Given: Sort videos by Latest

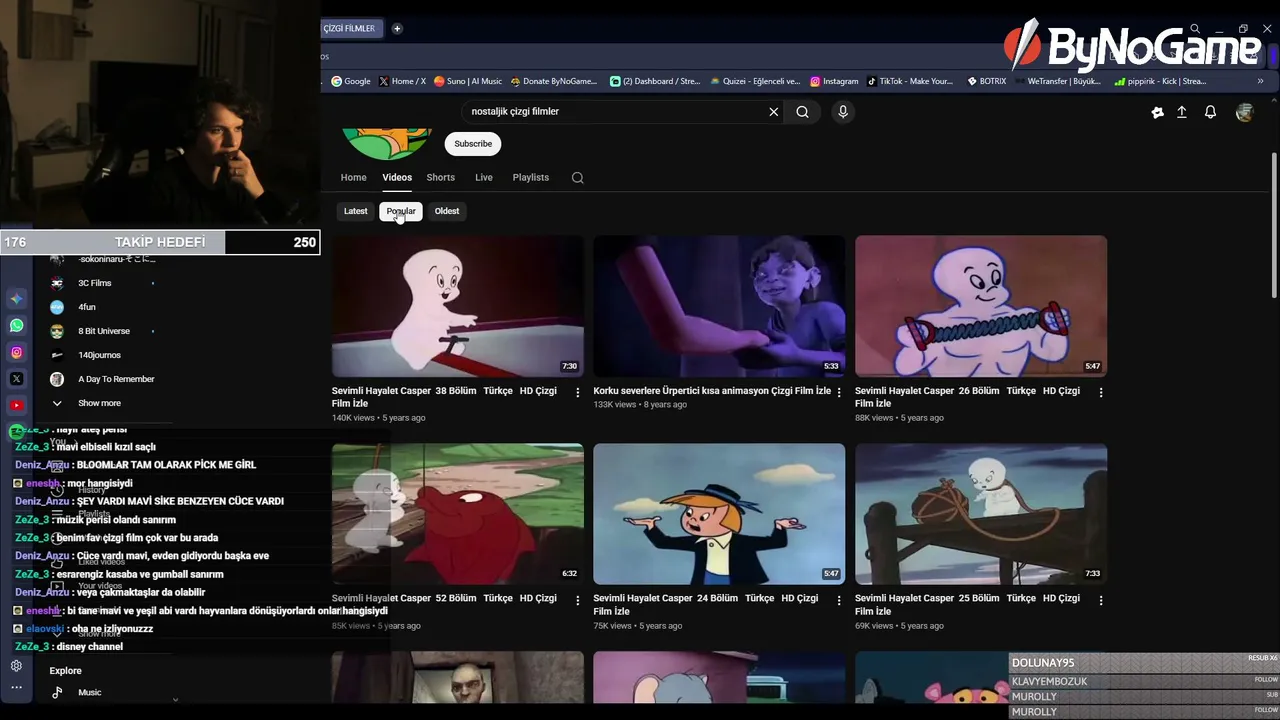Looking at the screenshot, I should click(x=356, y=211).
